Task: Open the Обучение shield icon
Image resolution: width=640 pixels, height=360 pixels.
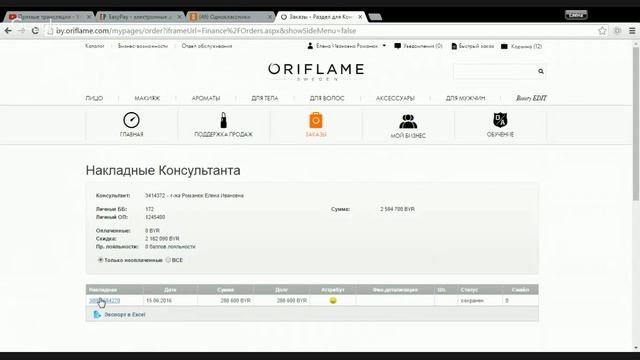Action: point(500,120)
